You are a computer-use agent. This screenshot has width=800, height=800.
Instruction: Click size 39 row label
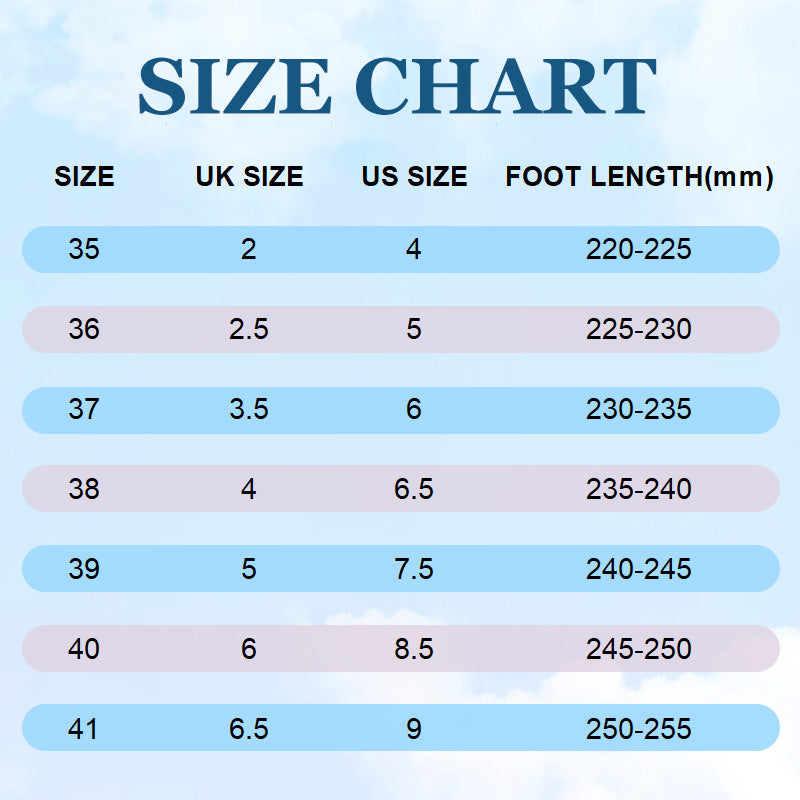click(x=84, y=569)
